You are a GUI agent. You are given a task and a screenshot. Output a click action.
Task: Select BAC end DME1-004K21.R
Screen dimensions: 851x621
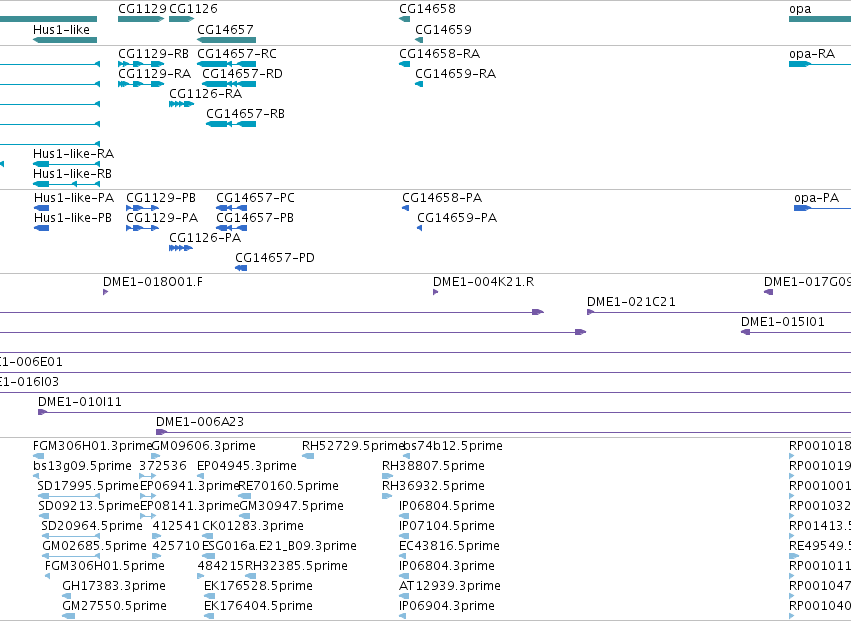click(484, 282)
